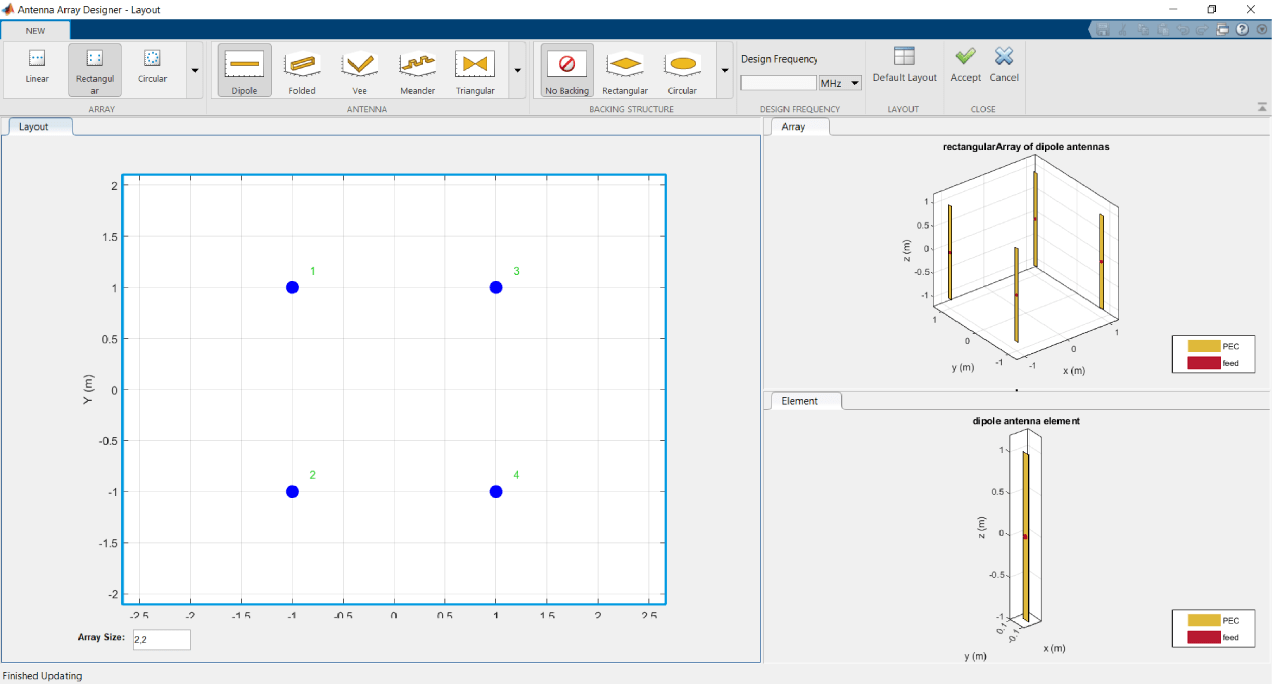
Task: Choose the Vee antenna element
Action: click(359, 68)
